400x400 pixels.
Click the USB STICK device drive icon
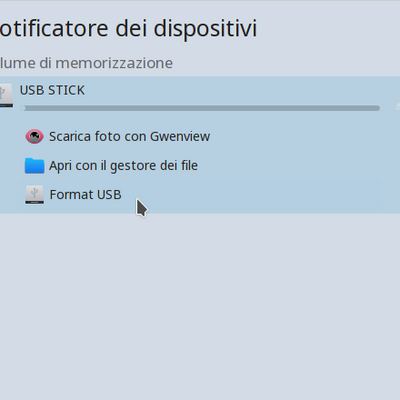(6, 95)
